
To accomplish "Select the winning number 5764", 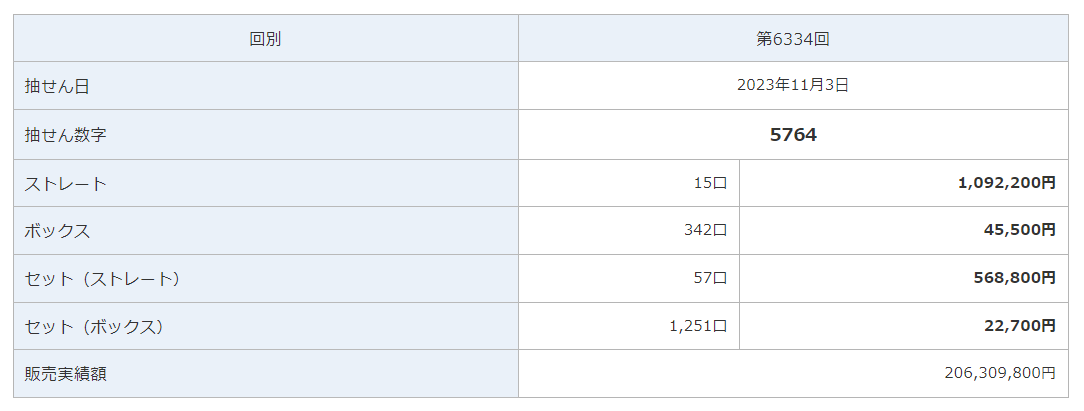I will click(793, 135).
